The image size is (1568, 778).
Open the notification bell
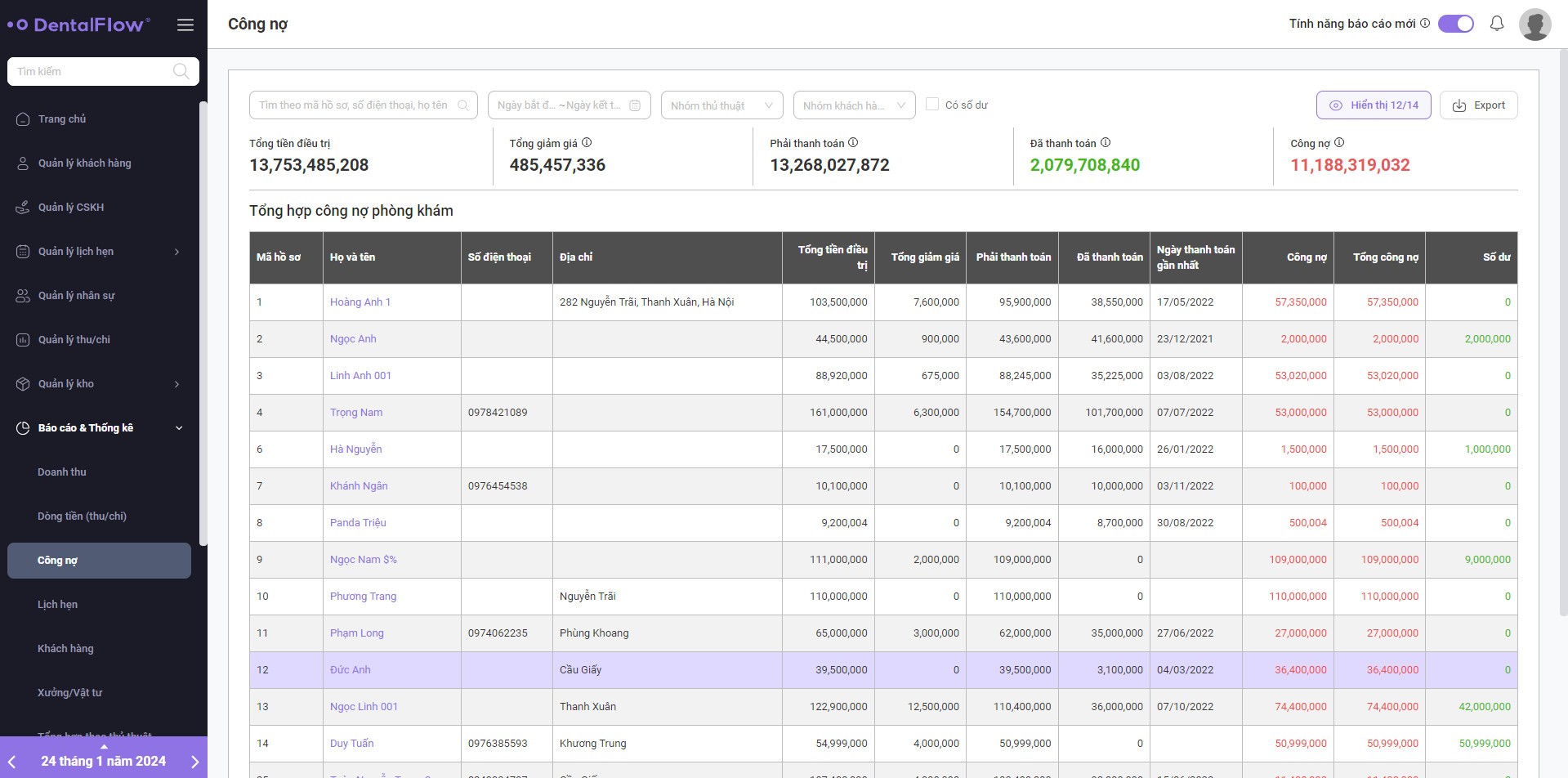(1496, 24)
